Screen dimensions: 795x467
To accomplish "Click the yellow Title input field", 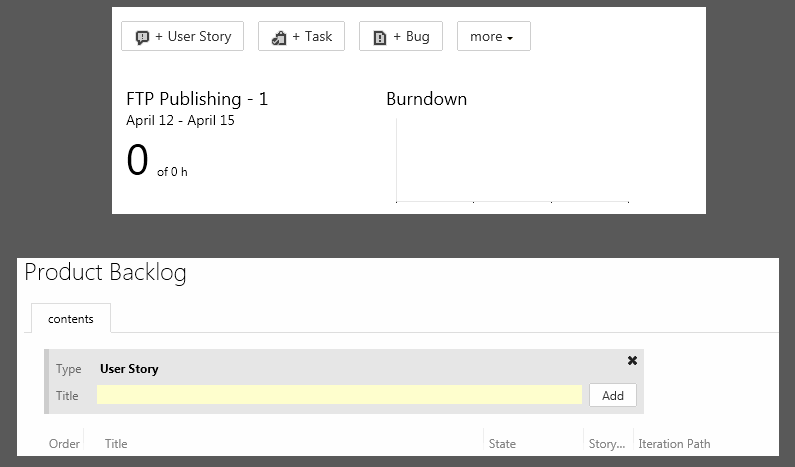I will coord(339,395).
